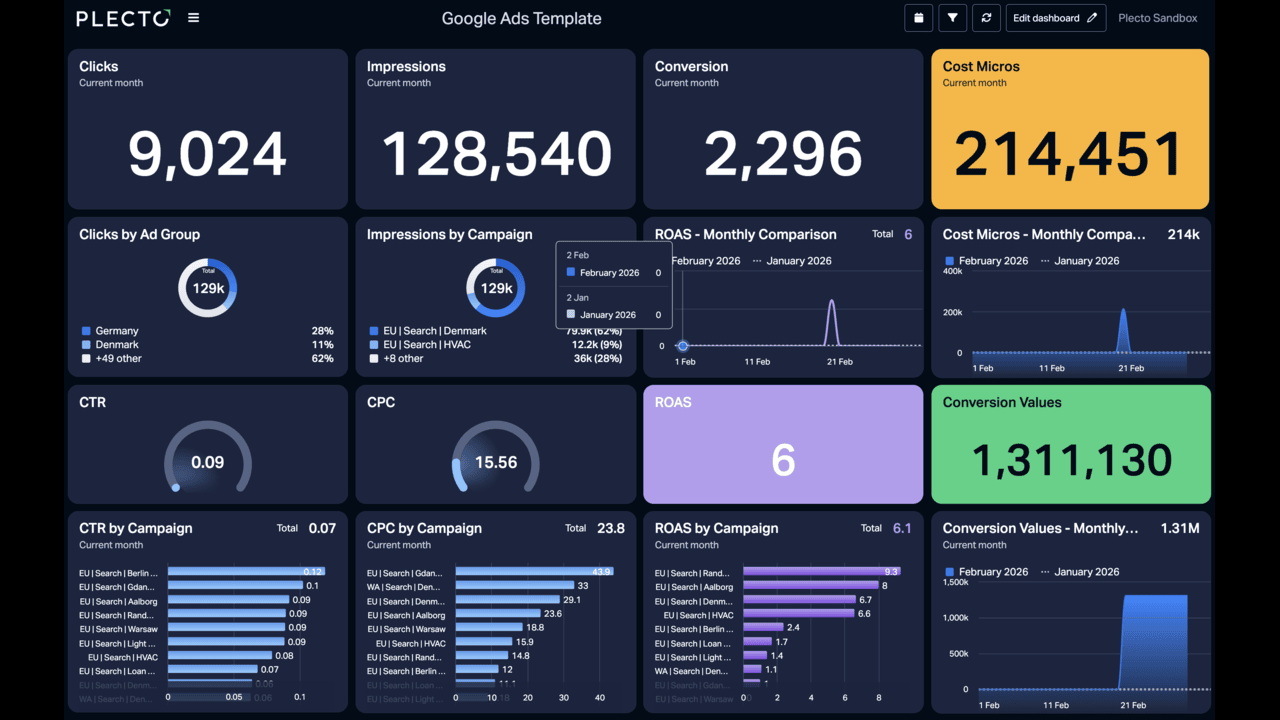1280x720 pixels.
Task: Open dashboard filters with the funnel icon
Action: coord(952,17)
